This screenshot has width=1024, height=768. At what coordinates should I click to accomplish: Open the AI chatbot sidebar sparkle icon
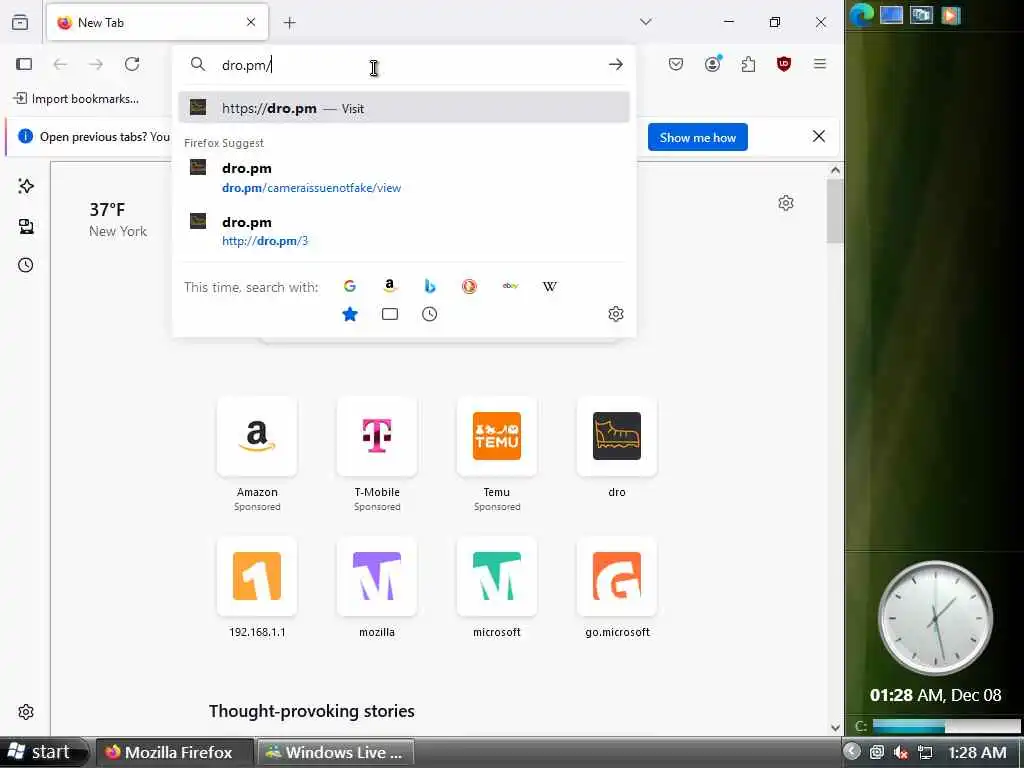pyautogui.click(x=26, y=186)
